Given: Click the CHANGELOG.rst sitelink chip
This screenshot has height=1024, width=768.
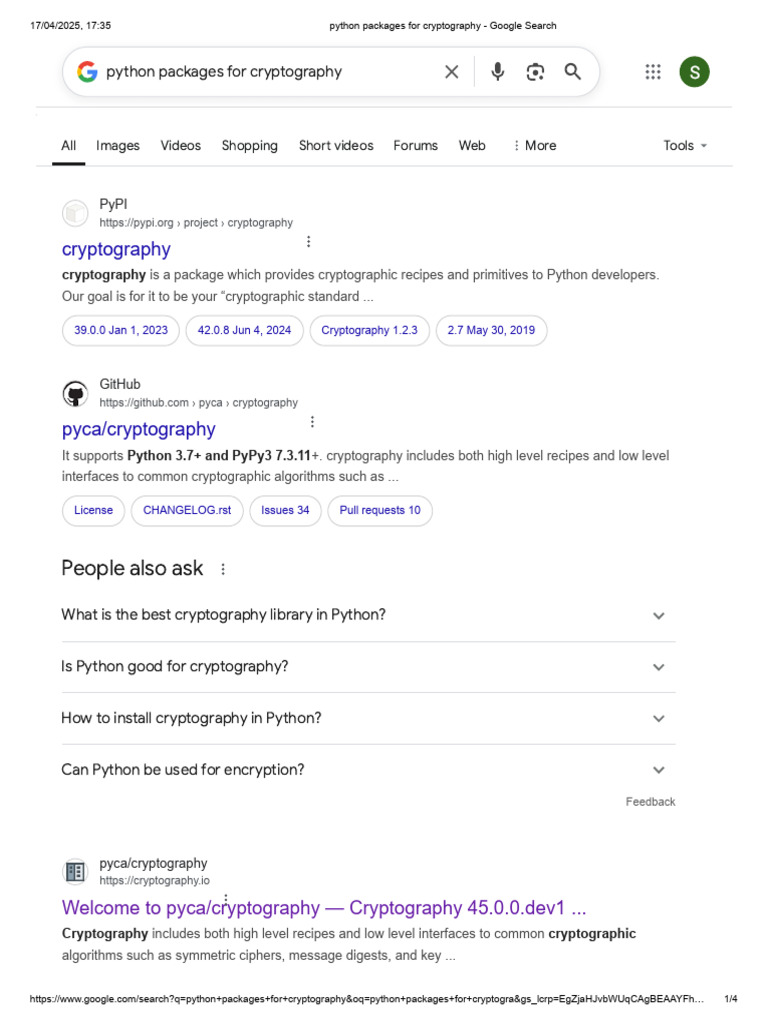Looking at the screenshot, I should (187, 510).
